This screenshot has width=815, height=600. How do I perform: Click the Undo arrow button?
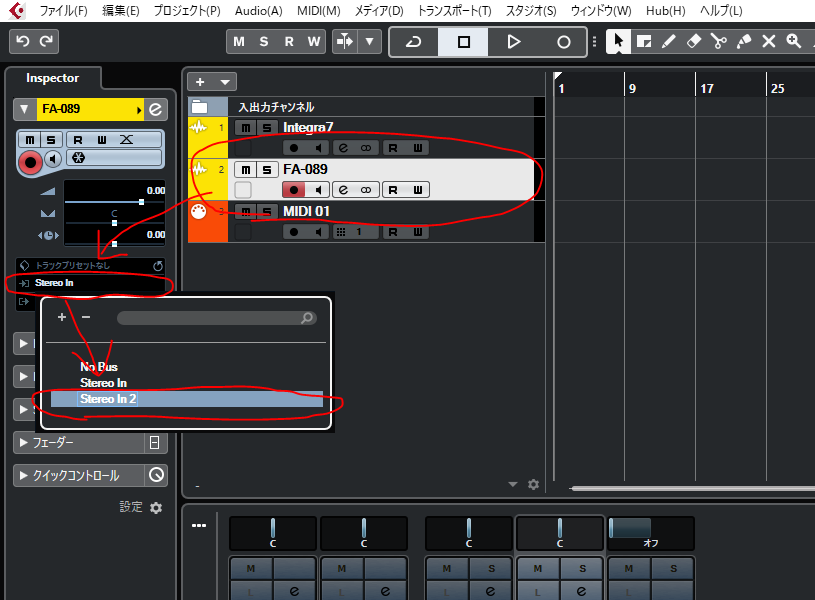pyautogui.click(x=23, y=41)
